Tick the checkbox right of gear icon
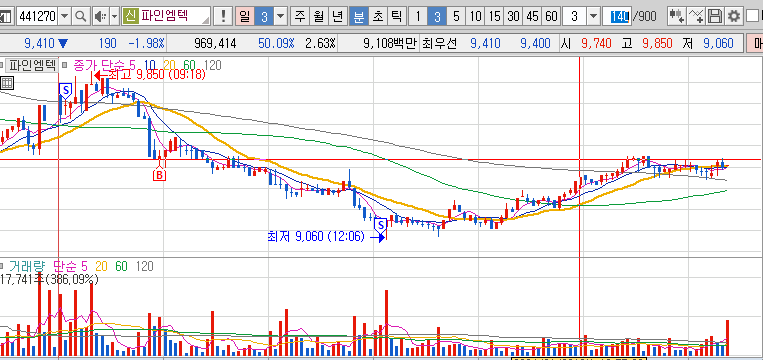 pos(752,16)
